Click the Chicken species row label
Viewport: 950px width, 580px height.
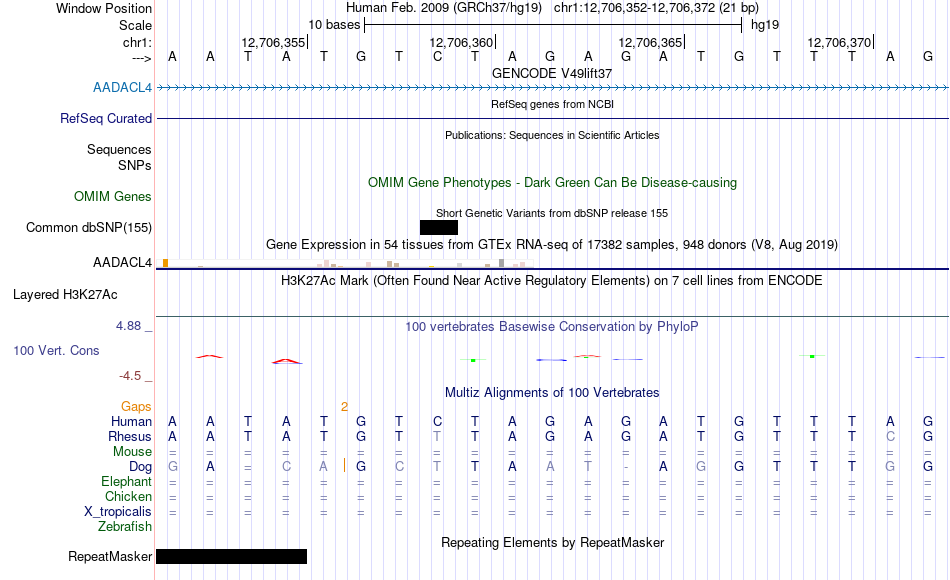click(x=128, y=496)
